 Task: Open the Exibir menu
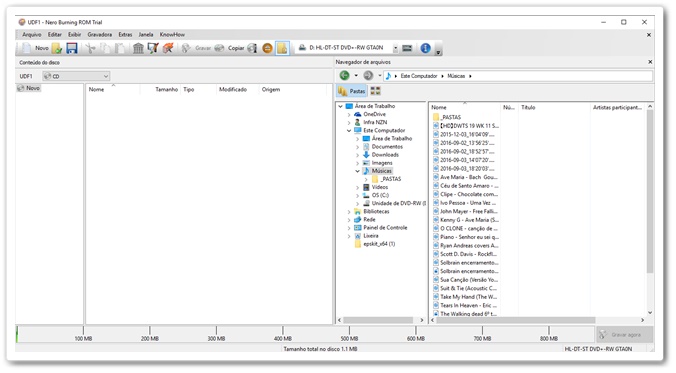tap(74, 34)
